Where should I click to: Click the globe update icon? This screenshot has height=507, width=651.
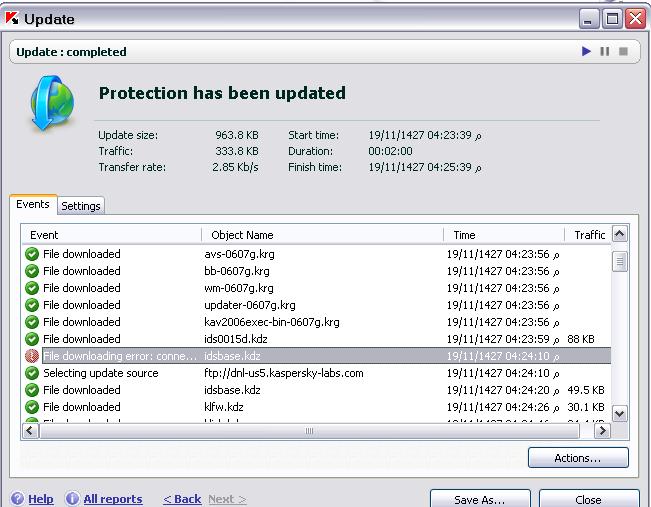(x=49, y=104)
